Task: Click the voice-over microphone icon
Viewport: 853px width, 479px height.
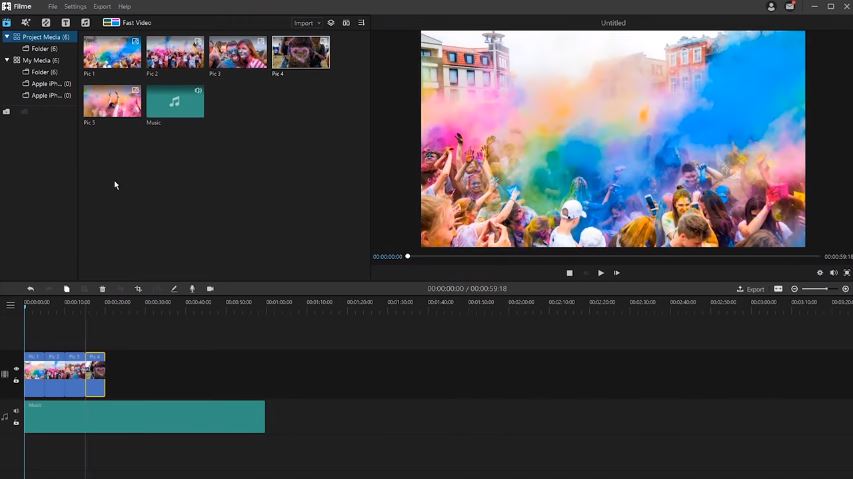Action: (192, 289)
